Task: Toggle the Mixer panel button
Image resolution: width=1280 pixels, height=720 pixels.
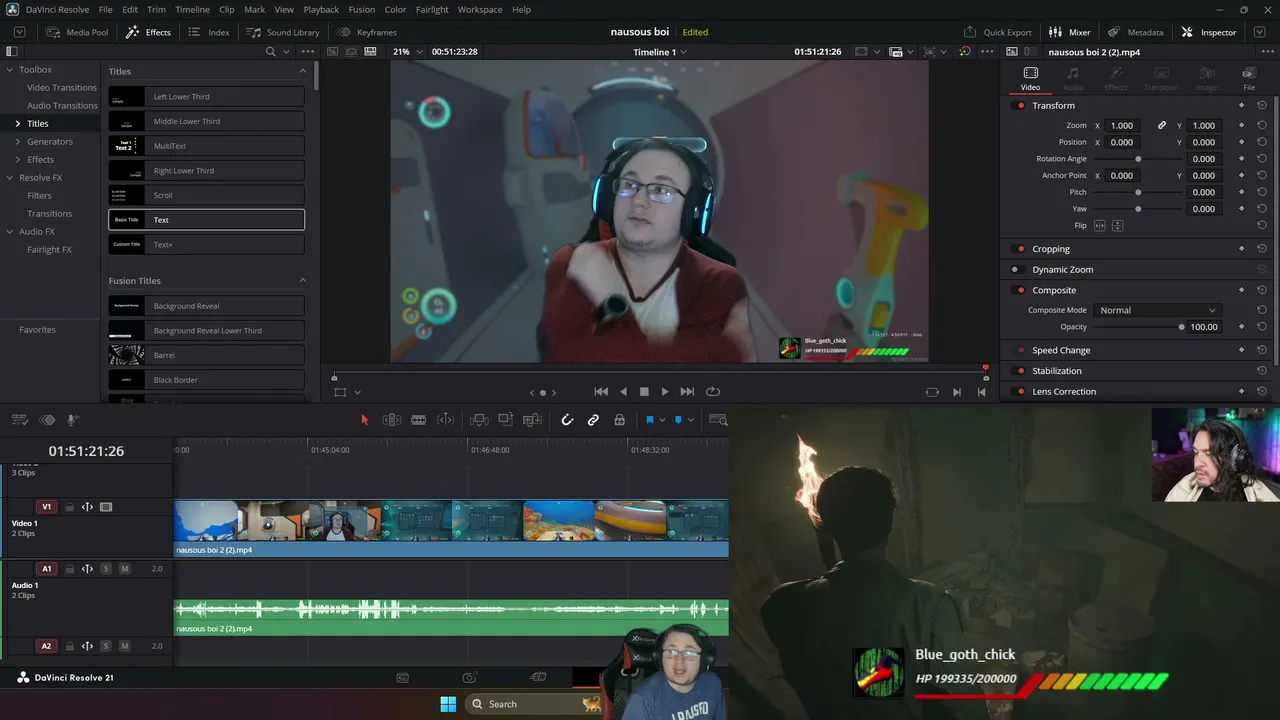Action: 1070,32
